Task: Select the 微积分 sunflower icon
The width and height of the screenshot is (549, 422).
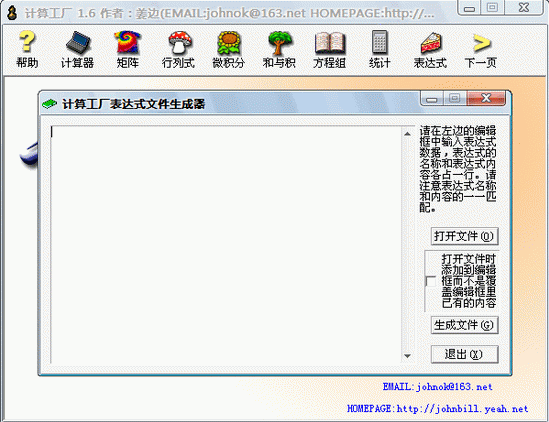Action: 229,49
